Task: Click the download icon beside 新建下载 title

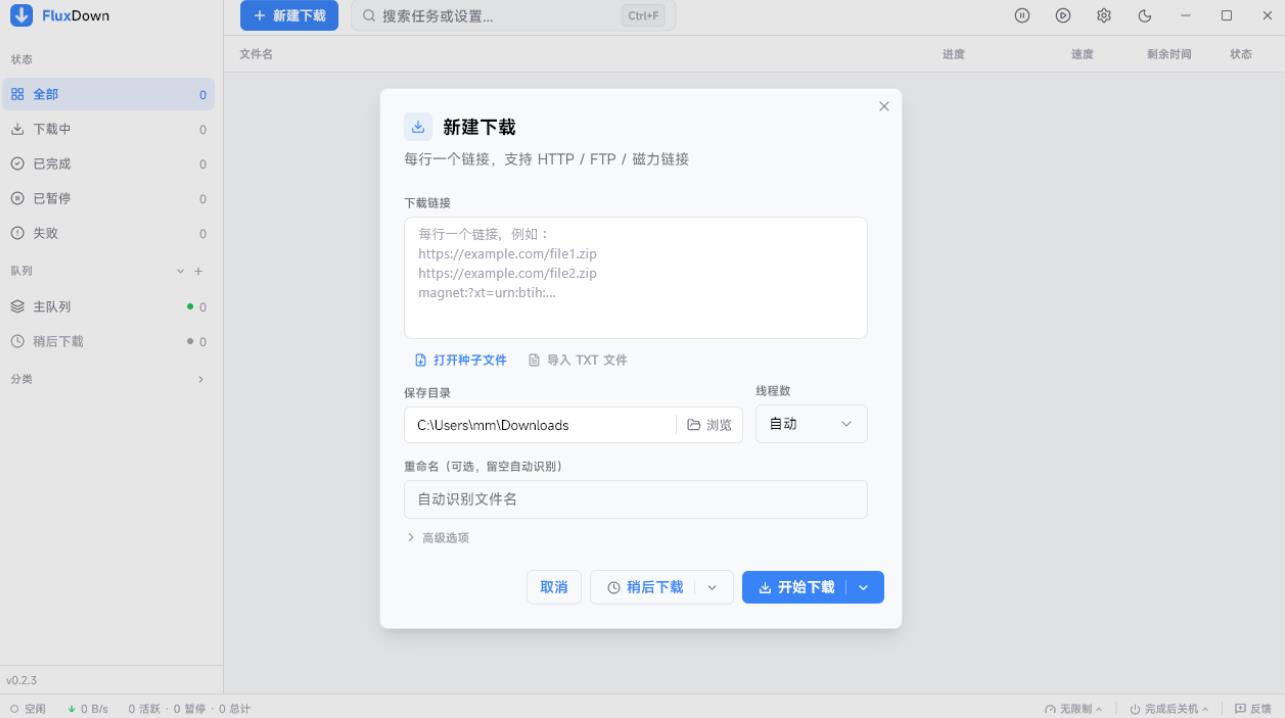Action: click(418, 127)
